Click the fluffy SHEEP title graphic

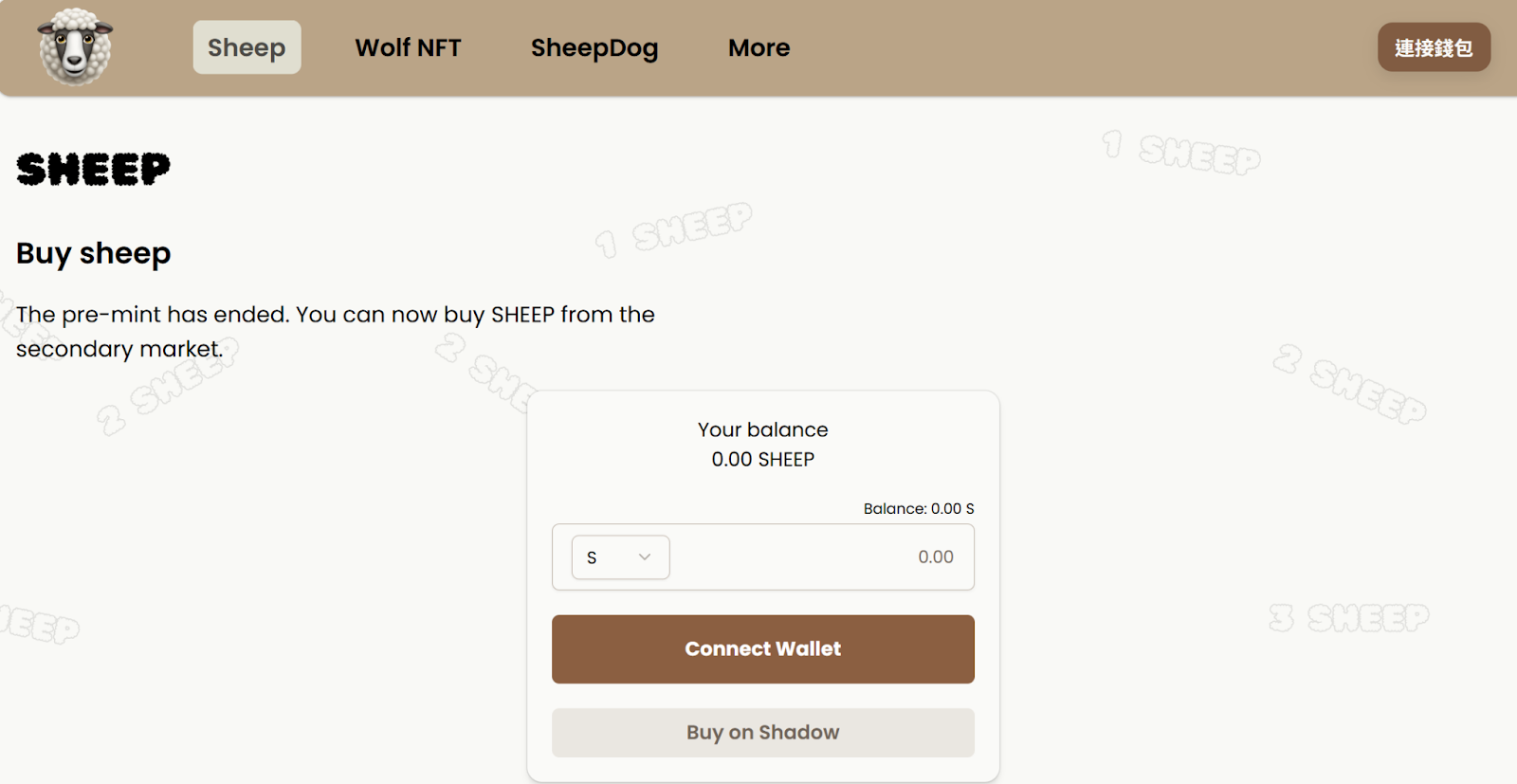pos(93,170)
